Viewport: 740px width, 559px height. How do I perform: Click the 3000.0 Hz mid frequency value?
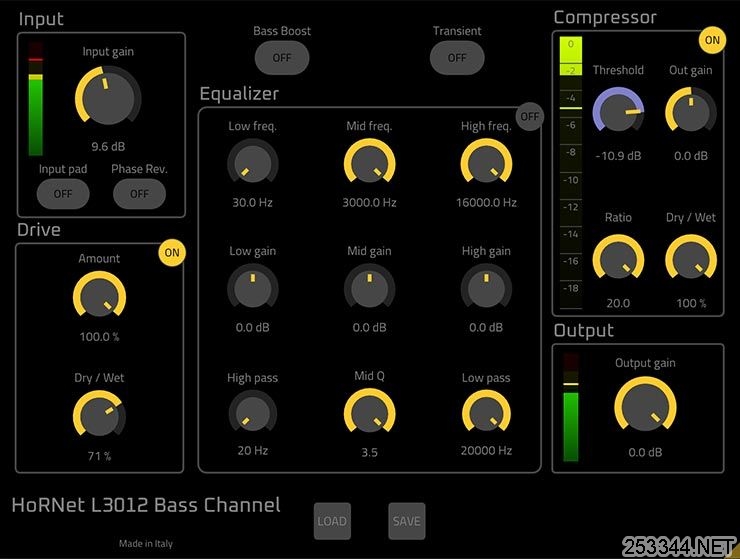tap(370, 203)
